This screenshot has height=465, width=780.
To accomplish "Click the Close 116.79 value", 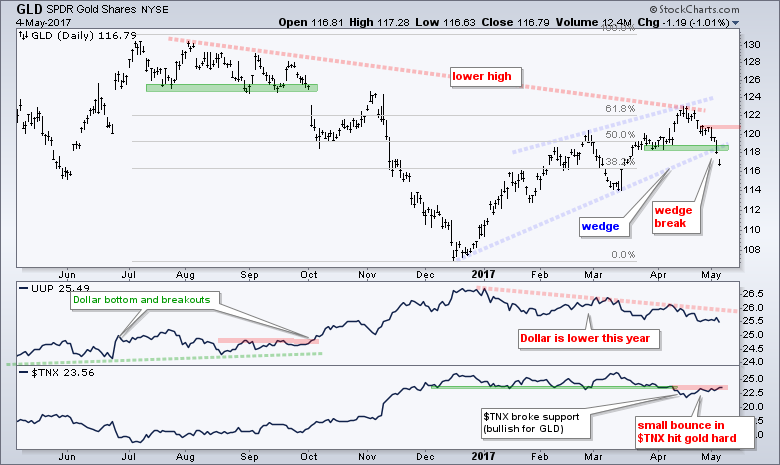I will pyautogui.click(x=515, y=22).
